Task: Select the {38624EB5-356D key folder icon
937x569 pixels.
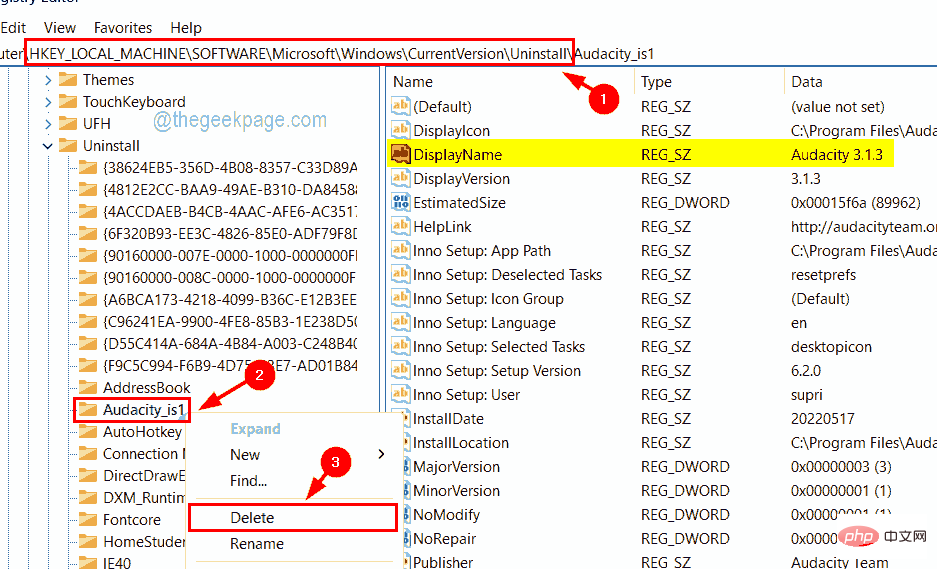Action: click(x=88, y=168)
